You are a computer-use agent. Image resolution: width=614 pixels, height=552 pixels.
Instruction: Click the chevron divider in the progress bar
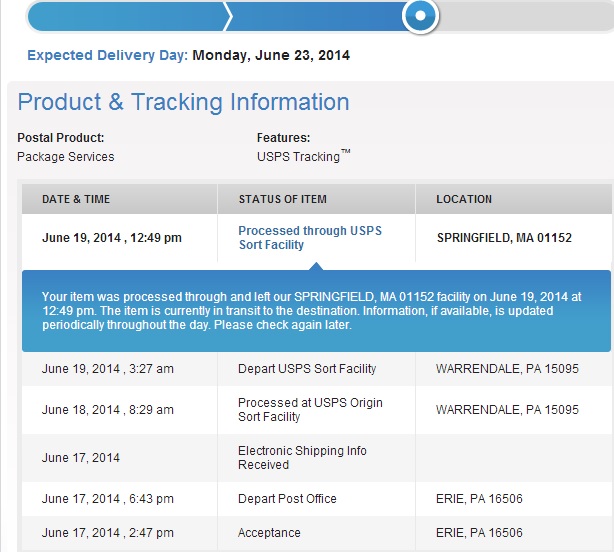pyautogui.click(x=228, y=15)
